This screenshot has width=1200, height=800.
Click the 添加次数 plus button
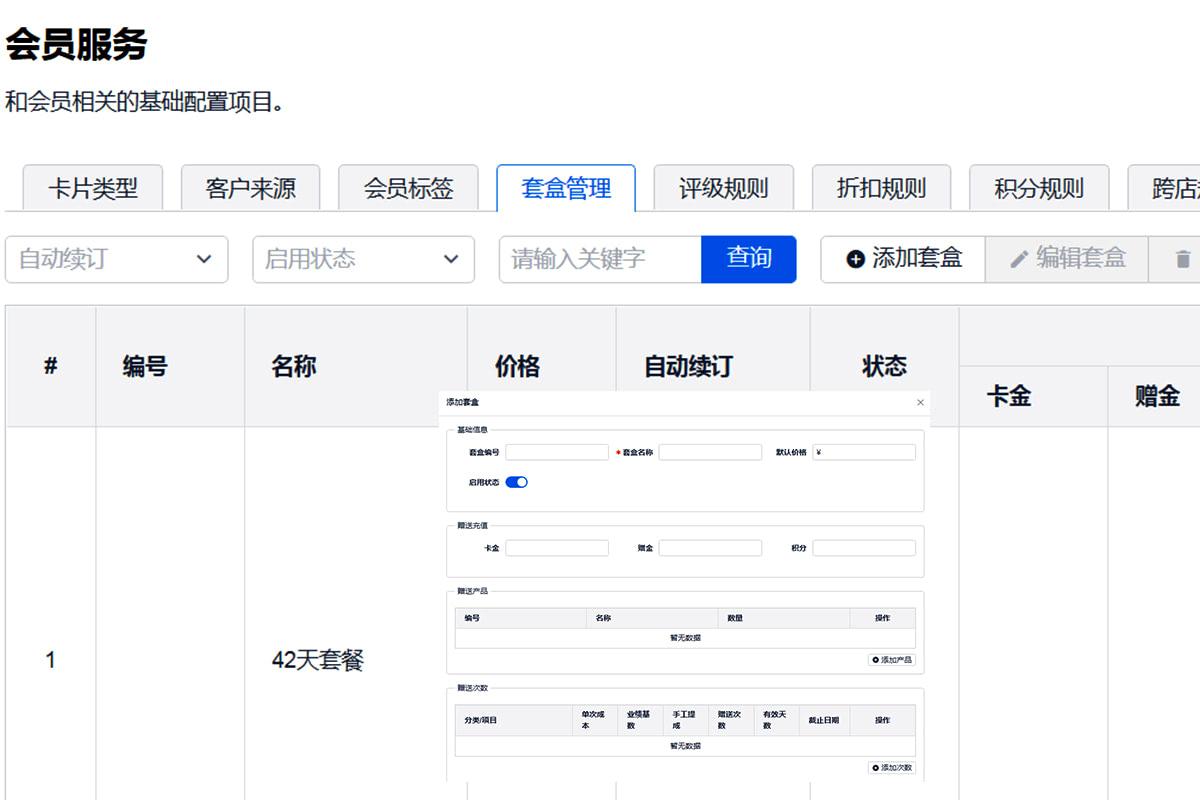pyautogui.click(x=891, y=768)
